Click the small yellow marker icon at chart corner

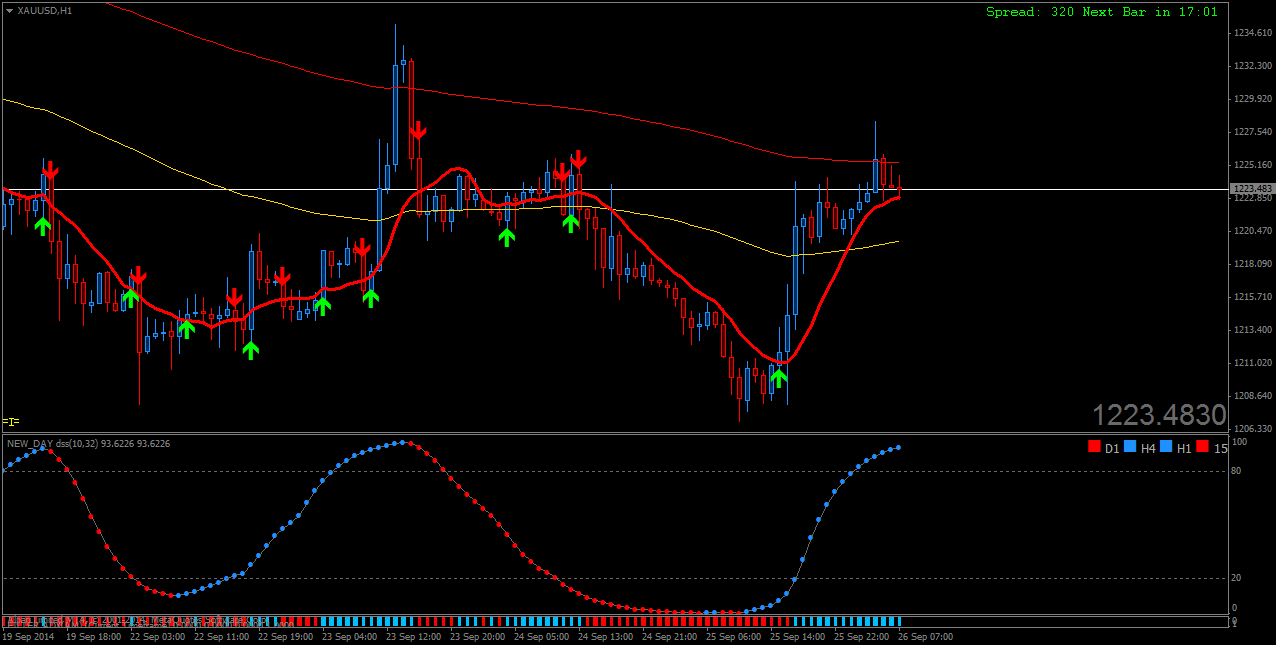10,422
